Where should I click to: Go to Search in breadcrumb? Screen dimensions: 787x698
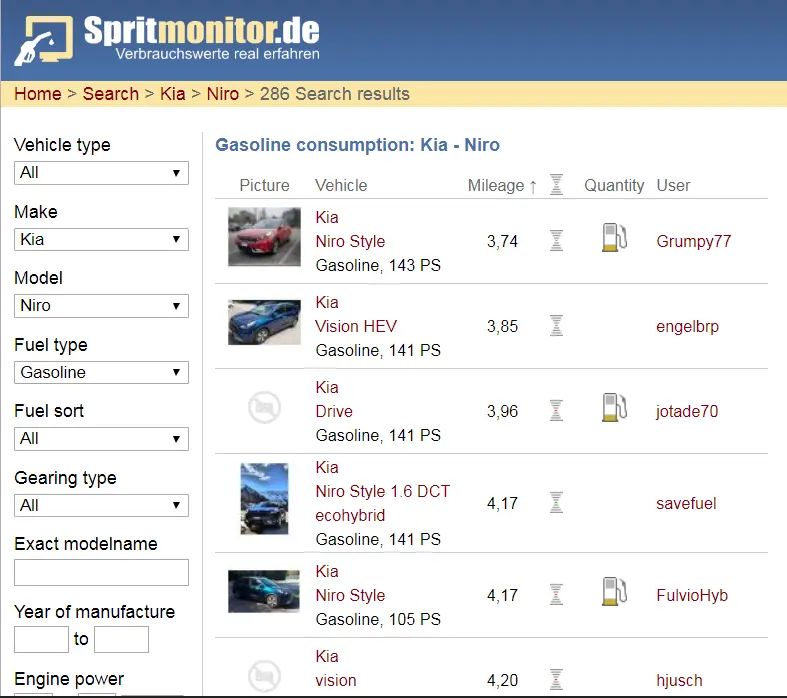pos(111,94)
